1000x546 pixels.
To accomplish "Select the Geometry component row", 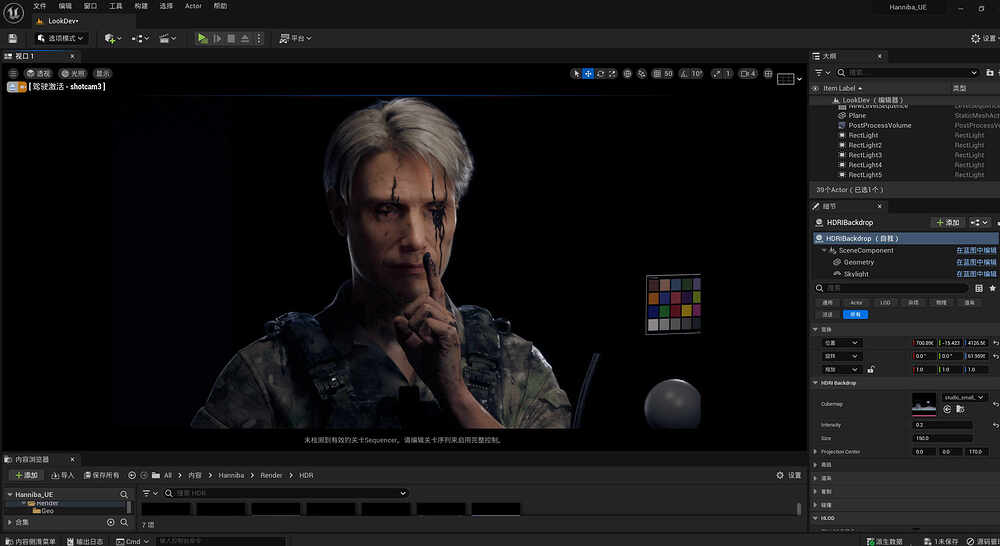I will [858, 262].
